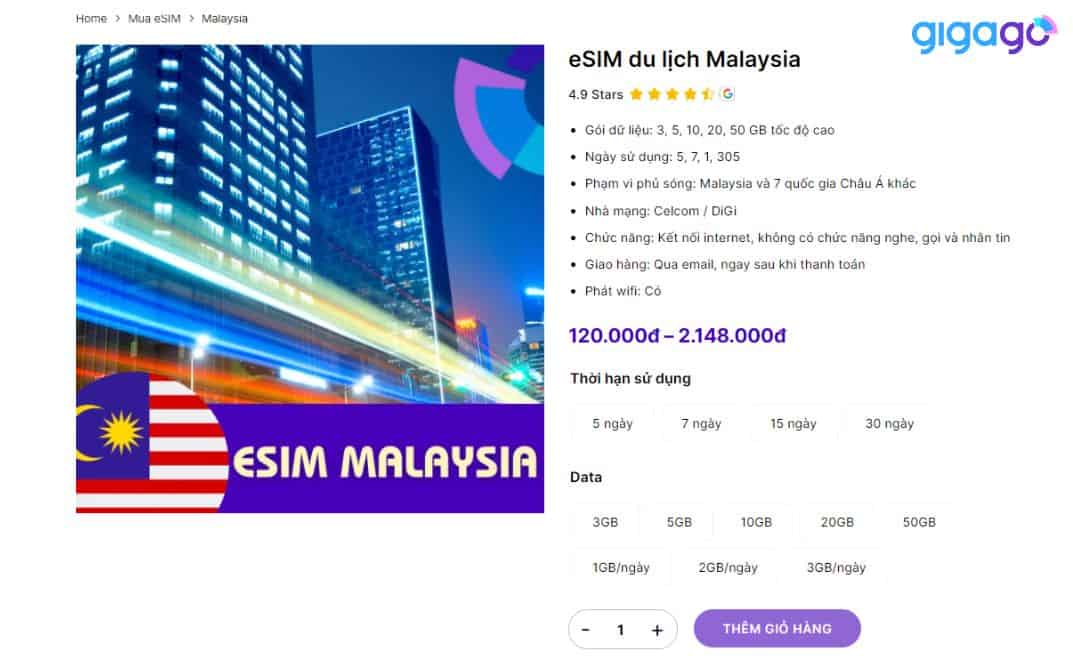Go to Home breadcrumb link
Screen dimensions: 1073x664
point(91,18)
